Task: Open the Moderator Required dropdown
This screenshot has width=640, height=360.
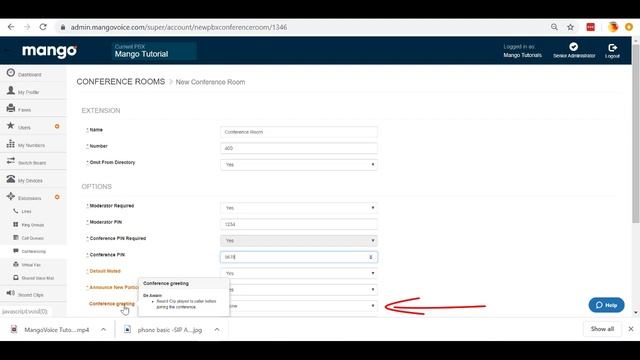Action: pos(299,208)
